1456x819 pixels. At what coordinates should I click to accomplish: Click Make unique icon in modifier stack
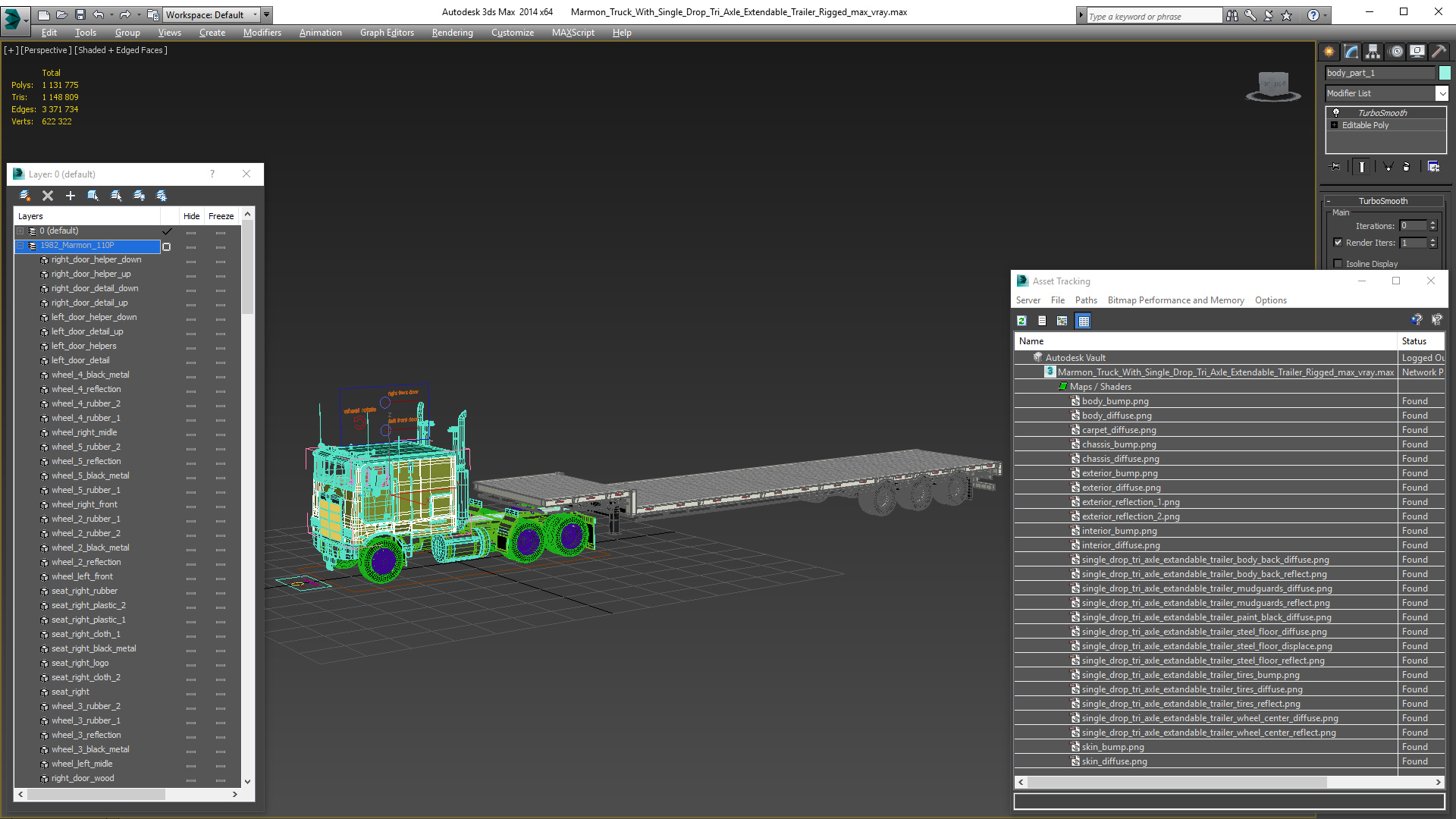1388,167
